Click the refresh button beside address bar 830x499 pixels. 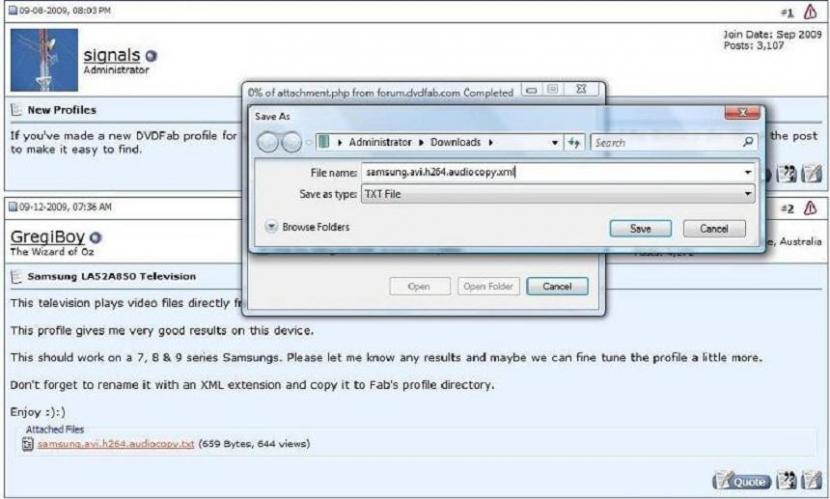point(574,142)
